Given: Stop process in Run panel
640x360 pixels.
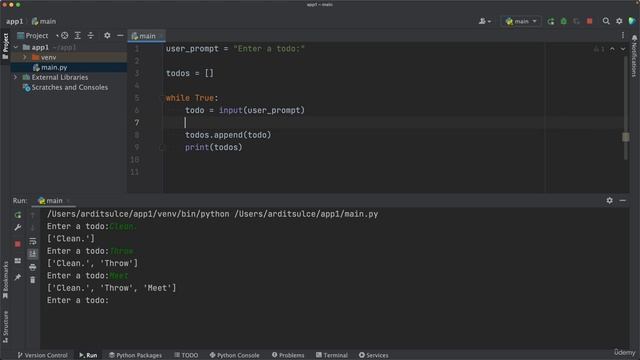Looking at the screenshot, I should click(18, 244).
